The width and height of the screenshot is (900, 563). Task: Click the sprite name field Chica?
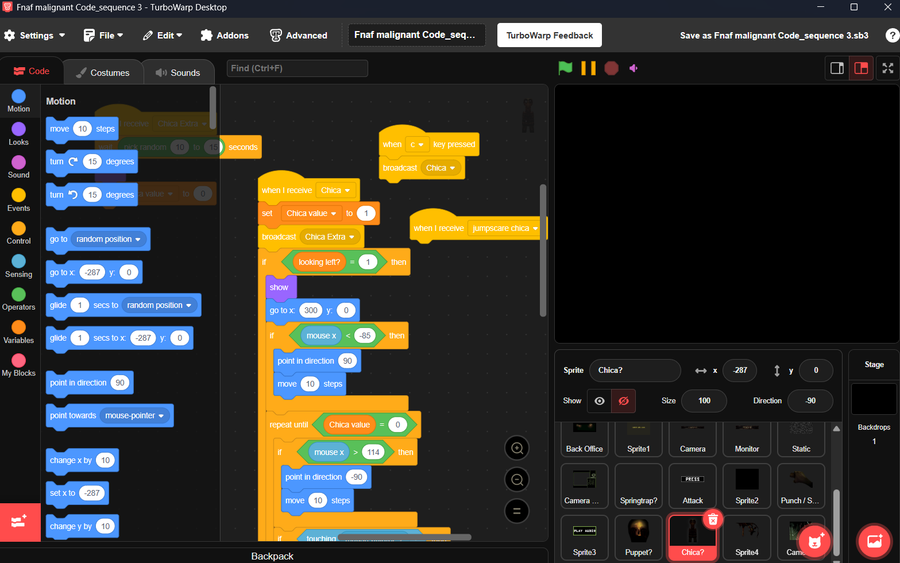[635, 370]
